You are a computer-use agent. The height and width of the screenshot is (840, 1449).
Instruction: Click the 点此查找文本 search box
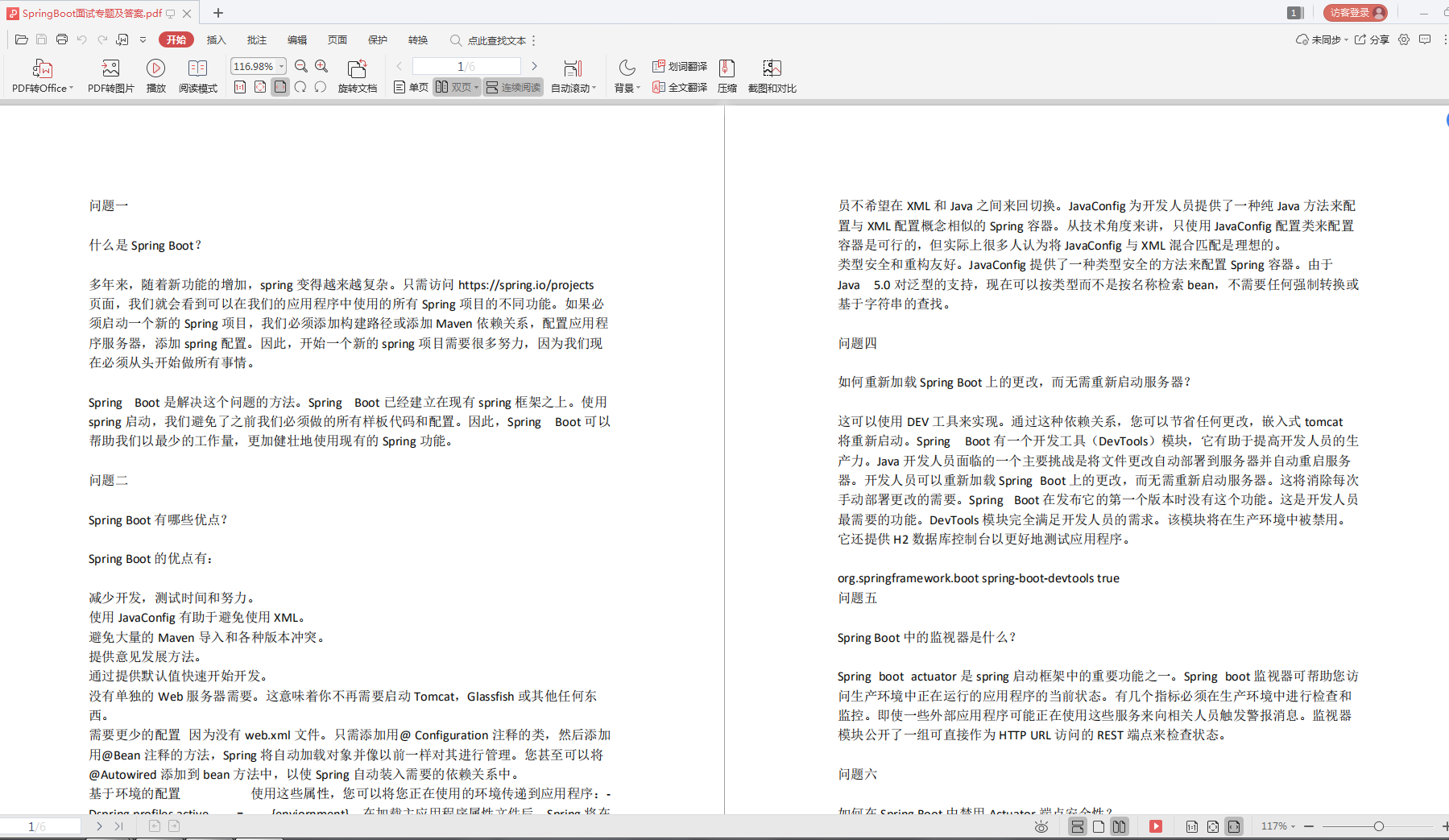point(488,40)
